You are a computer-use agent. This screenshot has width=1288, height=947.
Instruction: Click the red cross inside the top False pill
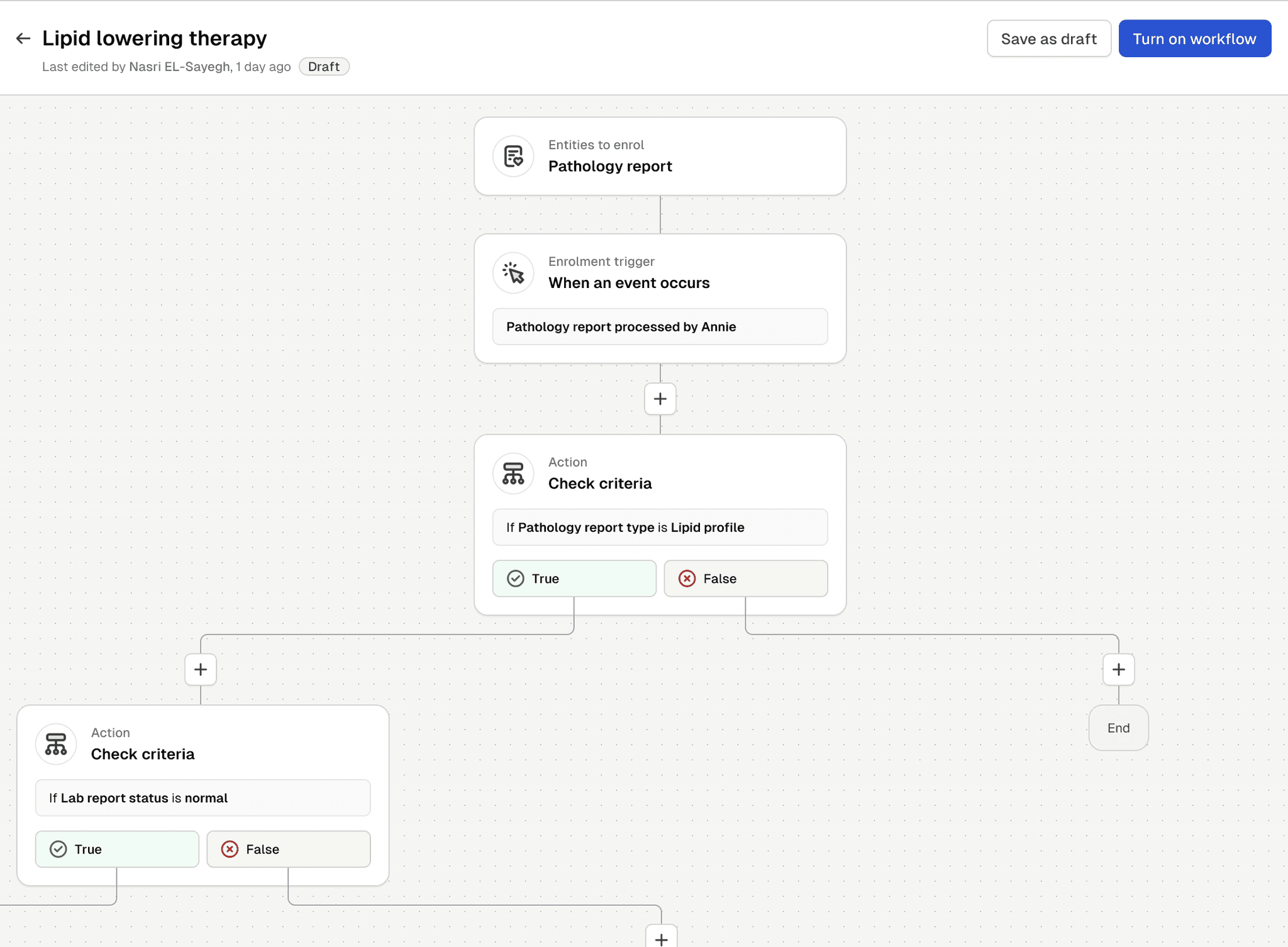coord(687,578)
